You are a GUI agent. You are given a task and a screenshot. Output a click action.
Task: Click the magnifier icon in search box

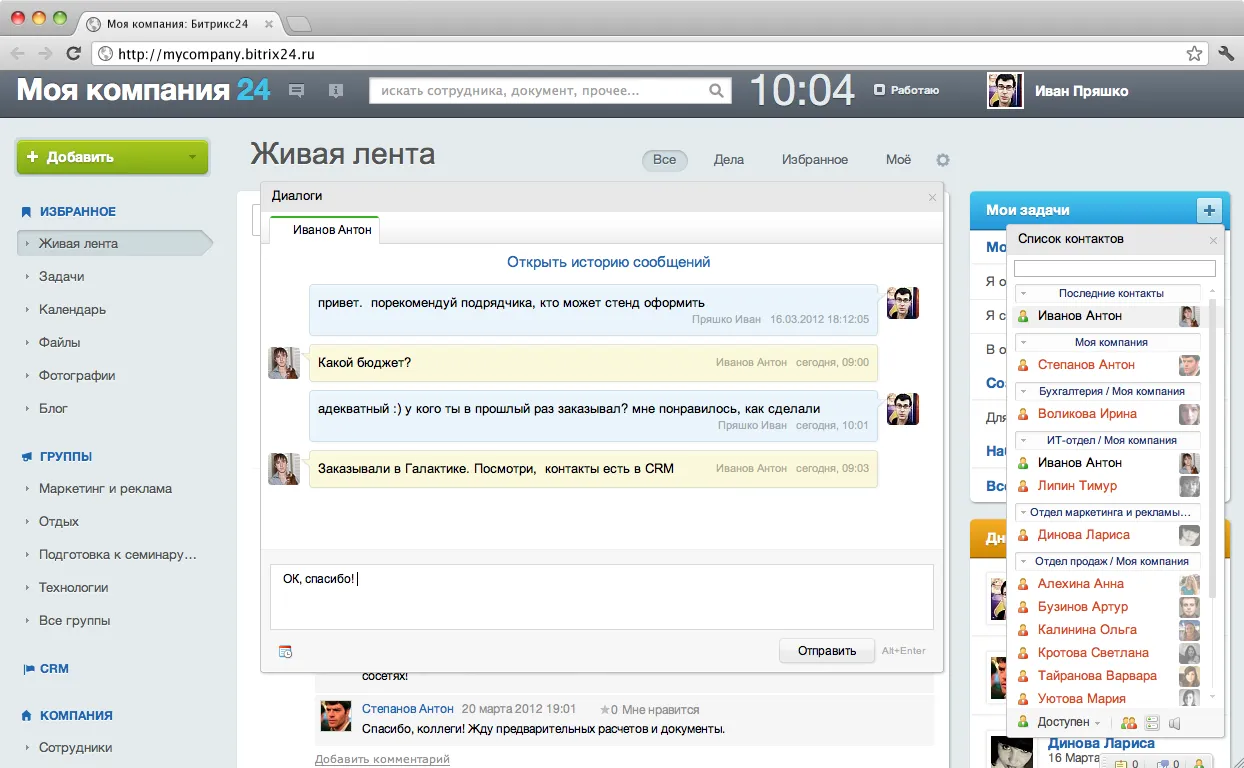tap(716, 91)
